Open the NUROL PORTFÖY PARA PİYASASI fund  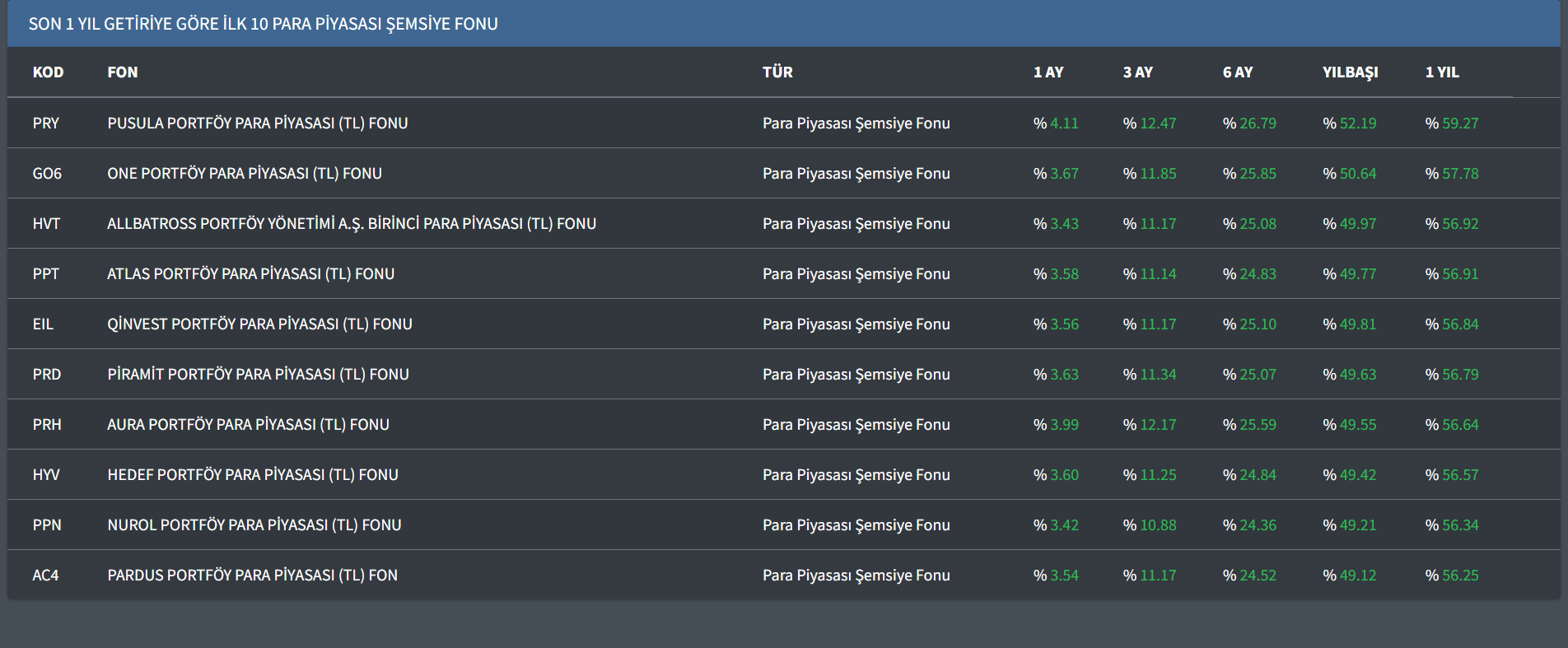(254, 525)
